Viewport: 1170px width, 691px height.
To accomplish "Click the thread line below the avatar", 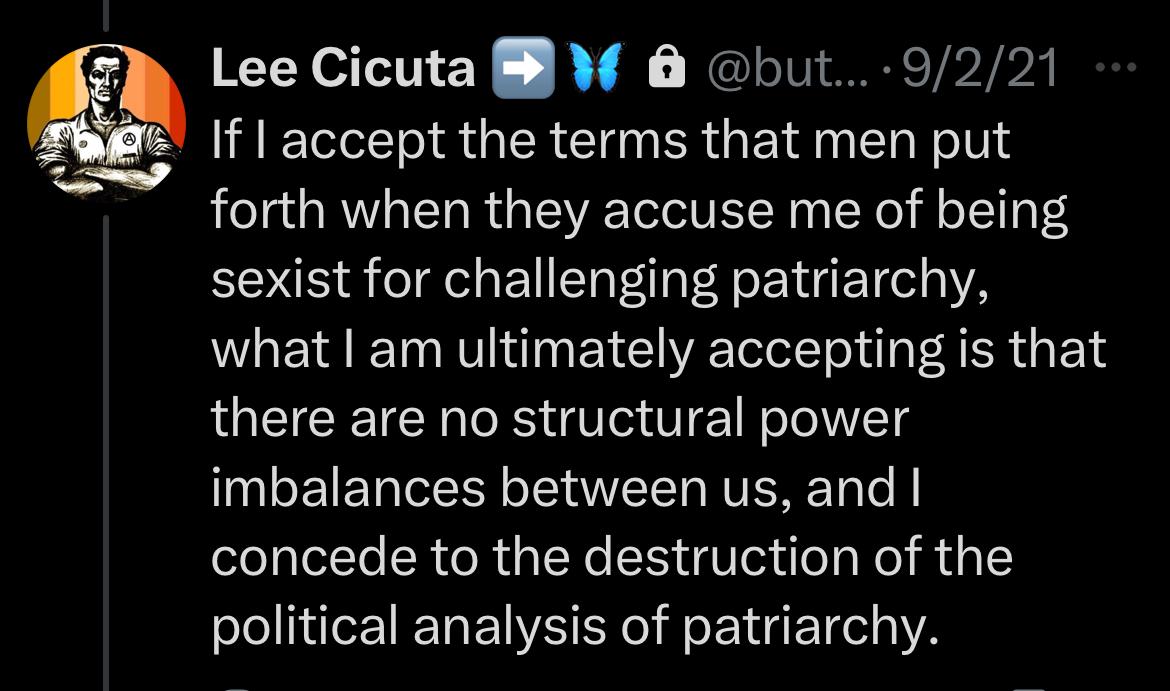I will pos(106,450).
